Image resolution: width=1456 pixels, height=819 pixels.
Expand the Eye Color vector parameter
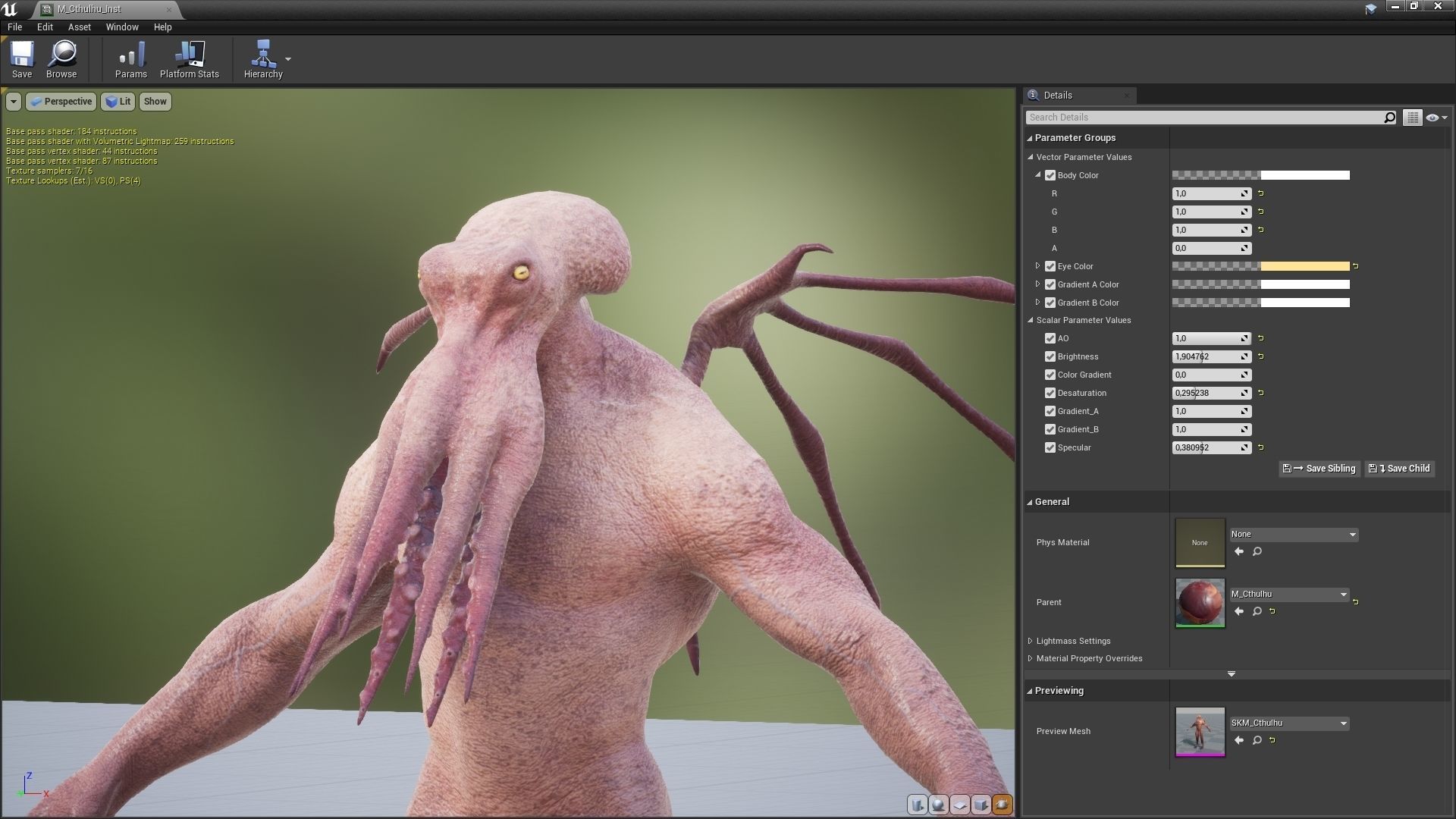click(1037, 266)
